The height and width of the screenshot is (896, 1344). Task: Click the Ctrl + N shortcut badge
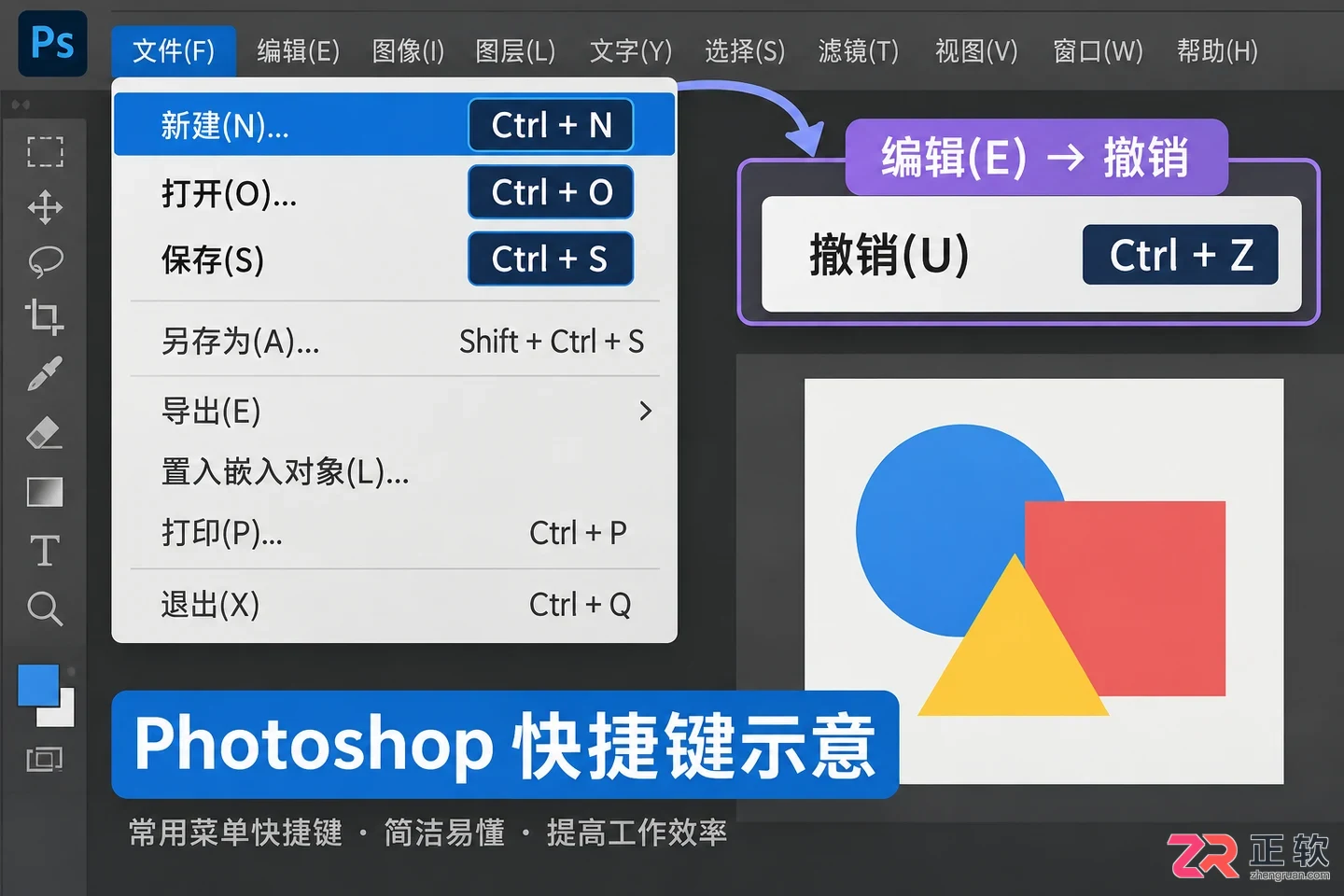pyautogui.click(x=551, y=125)
